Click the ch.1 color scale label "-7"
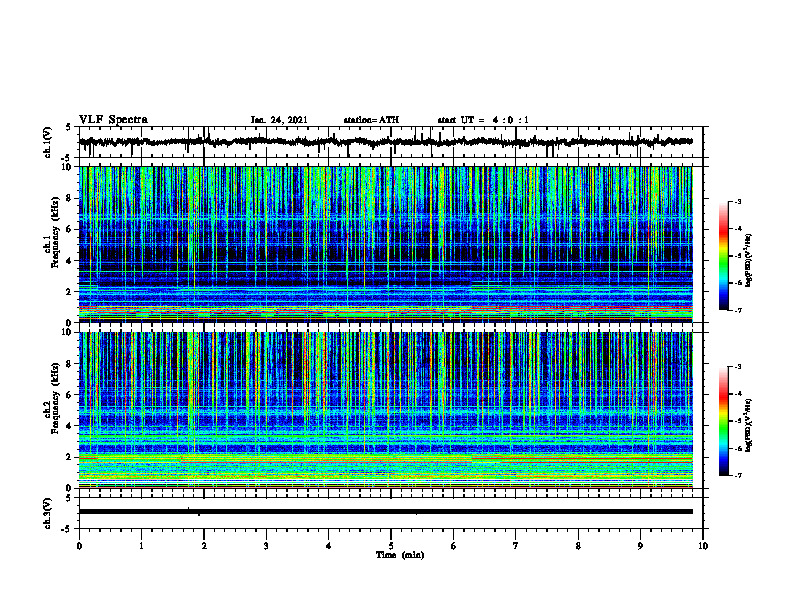792x612 pixels. pyautogui.click(x=737, y=310)
